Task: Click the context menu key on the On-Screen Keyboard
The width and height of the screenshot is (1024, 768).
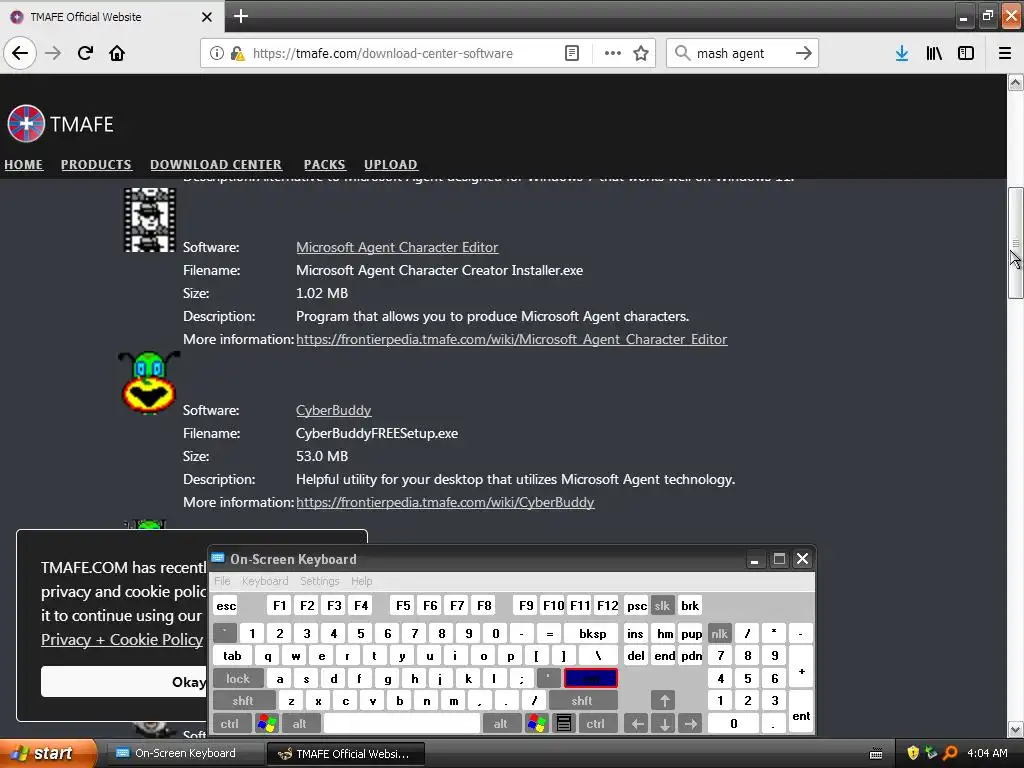Action: tap(564, 724)
